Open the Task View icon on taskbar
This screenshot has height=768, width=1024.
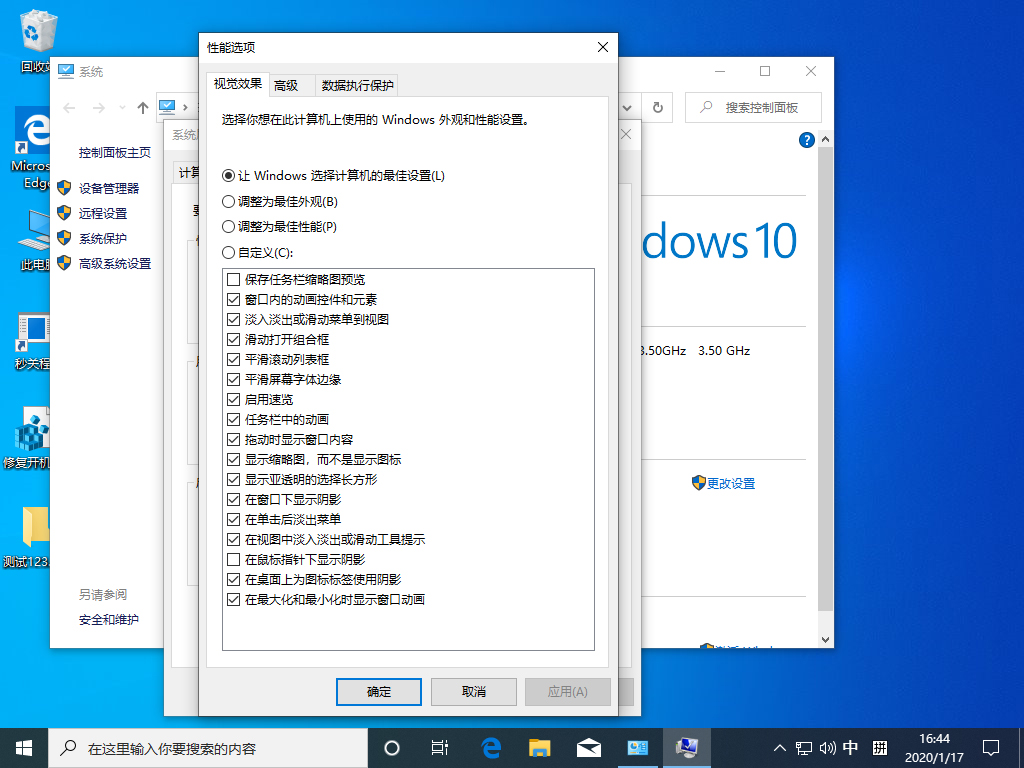click(441, 747)
